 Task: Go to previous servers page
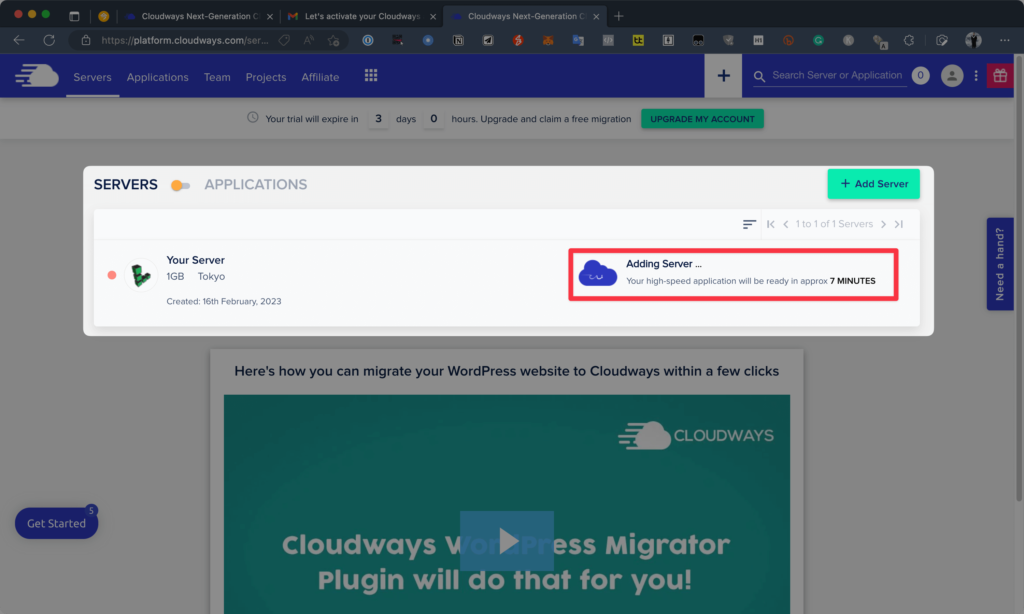point(786,224)
